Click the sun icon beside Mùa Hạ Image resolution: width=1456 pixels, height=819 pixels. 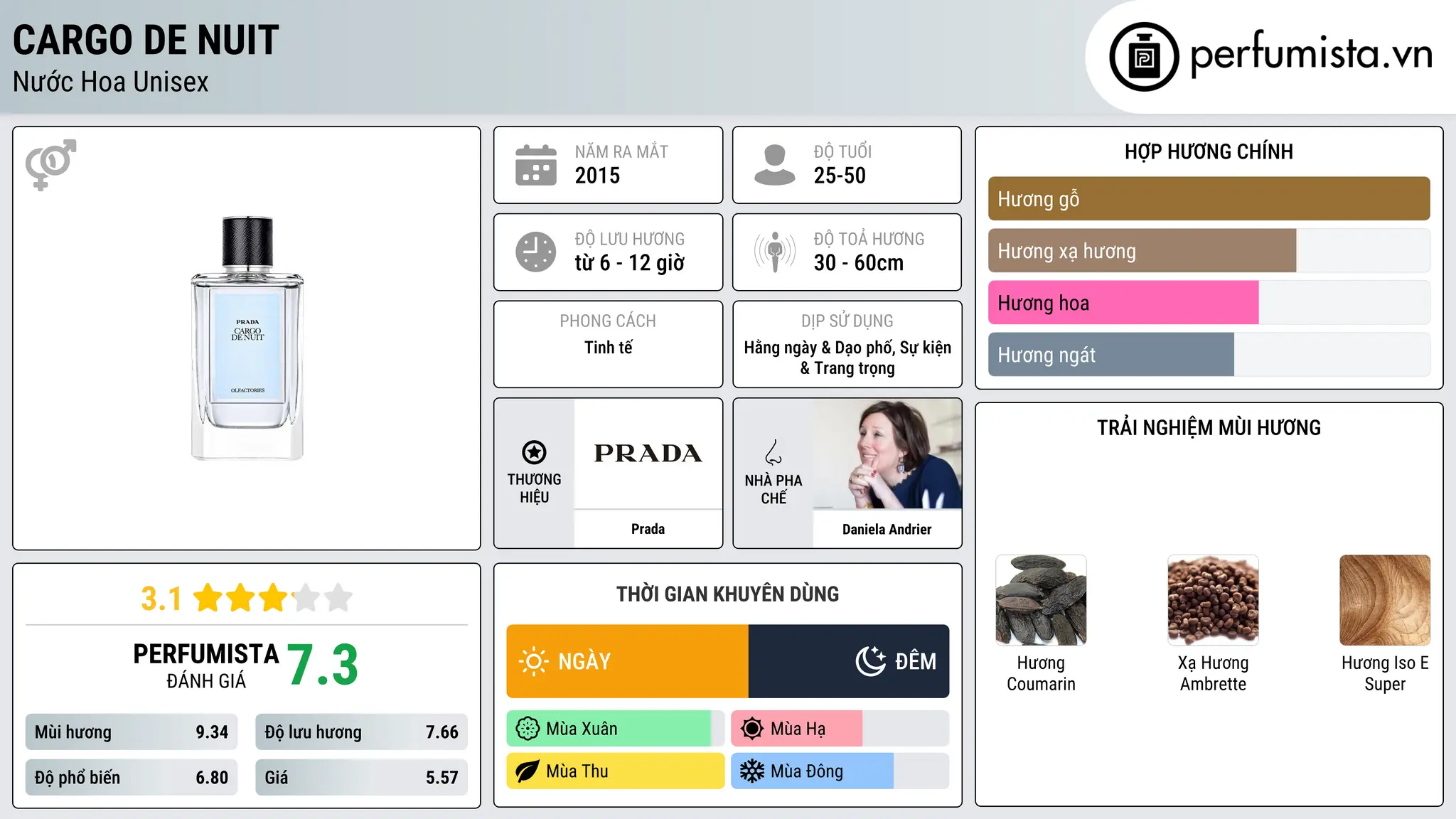[752, 729]
